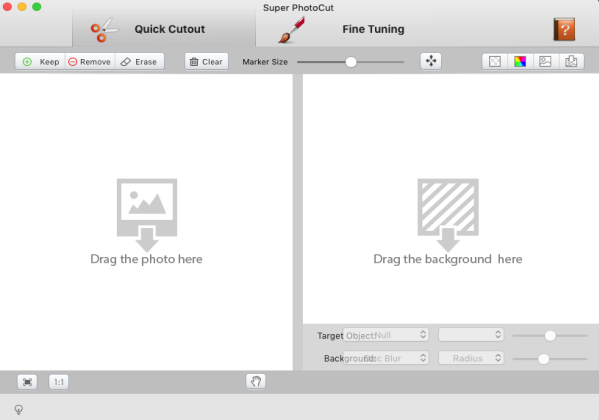The height and width of the screenshot is (420, 599).
Task: Click the yellow minimize window button
Action: (x=22, y=7)
